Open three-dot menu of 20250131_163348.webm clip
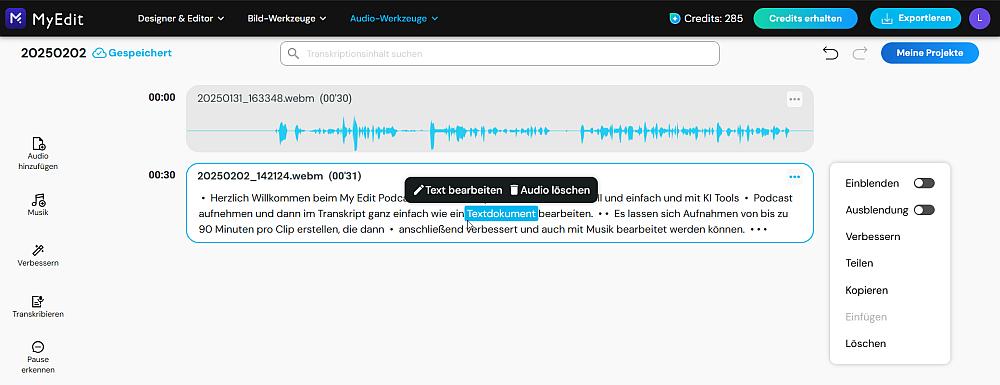The image size is (1000, 385). point(794,99)
